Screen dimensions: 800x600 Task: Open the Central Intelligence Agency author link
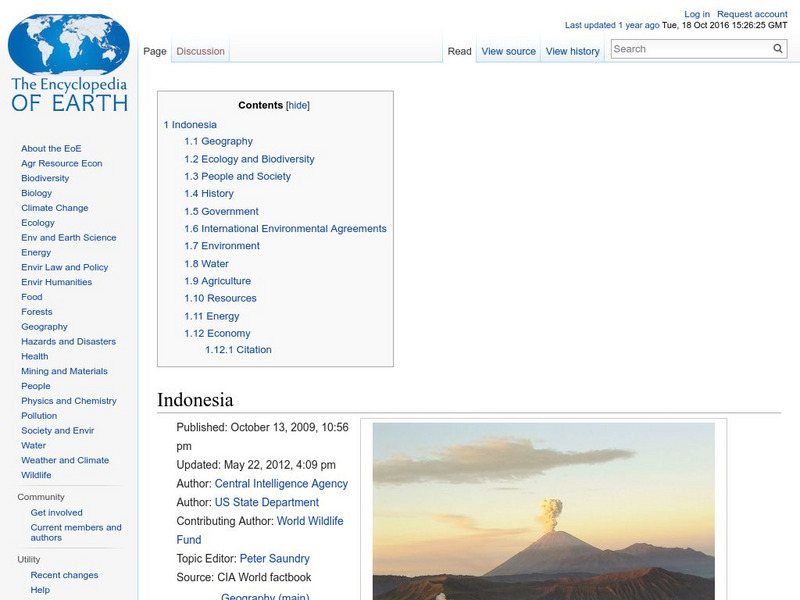(x=282, y=483)
